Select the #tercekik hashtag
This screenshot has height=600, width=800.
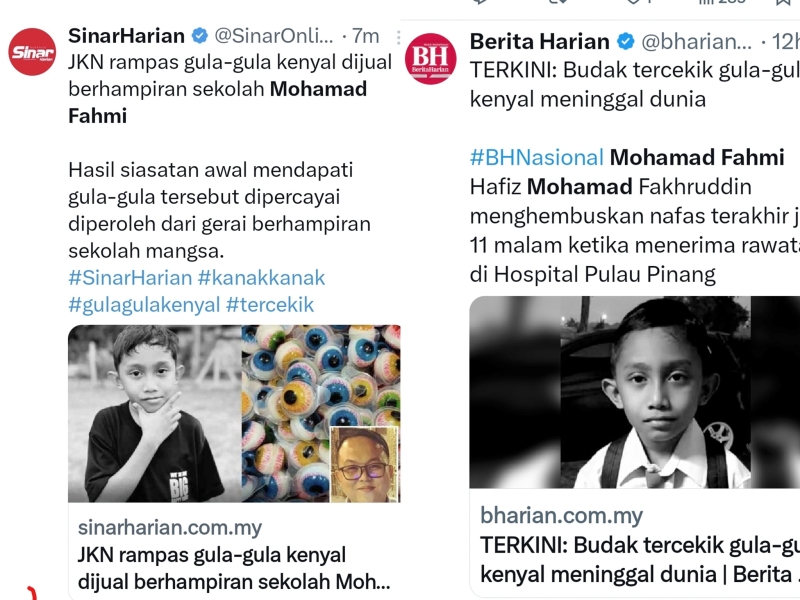click(x=270, y=305)
